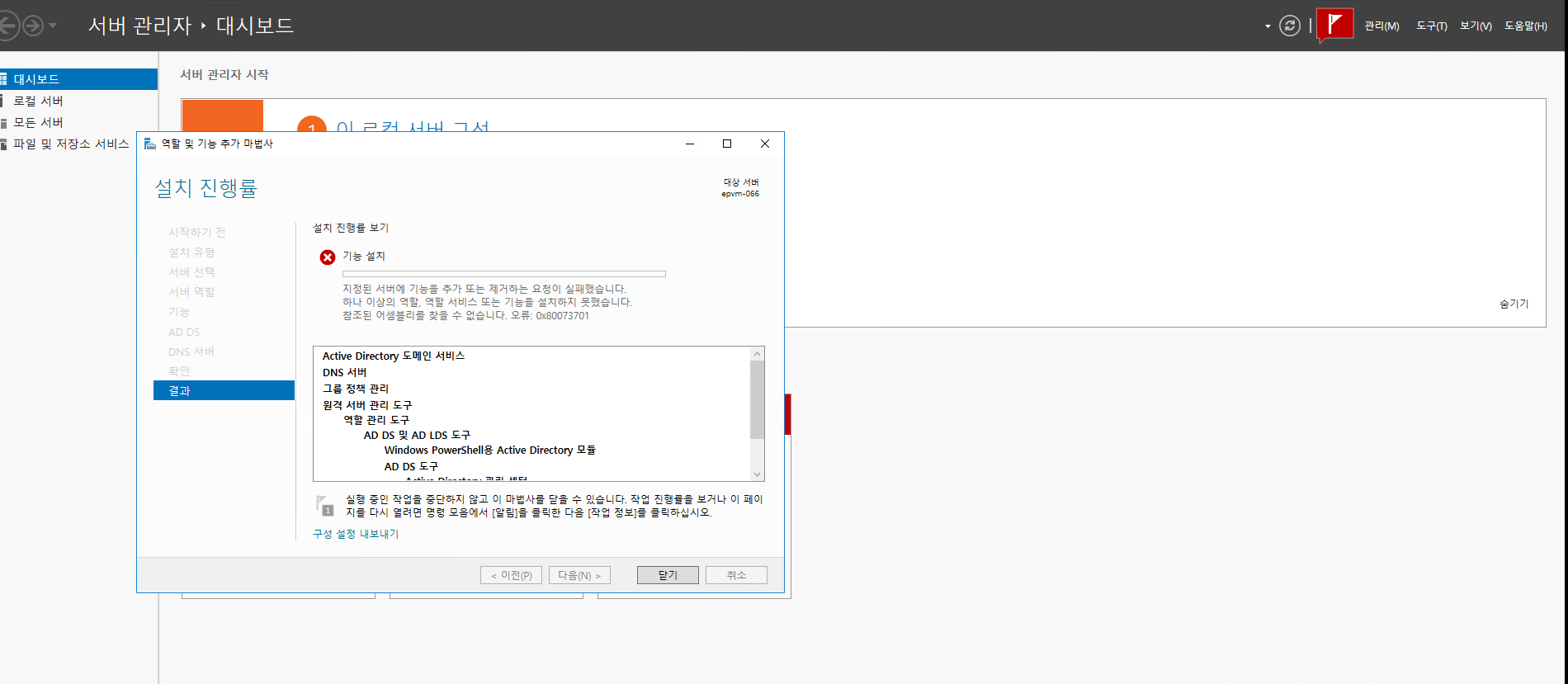Click the task flag info icon

coord(324,506)
